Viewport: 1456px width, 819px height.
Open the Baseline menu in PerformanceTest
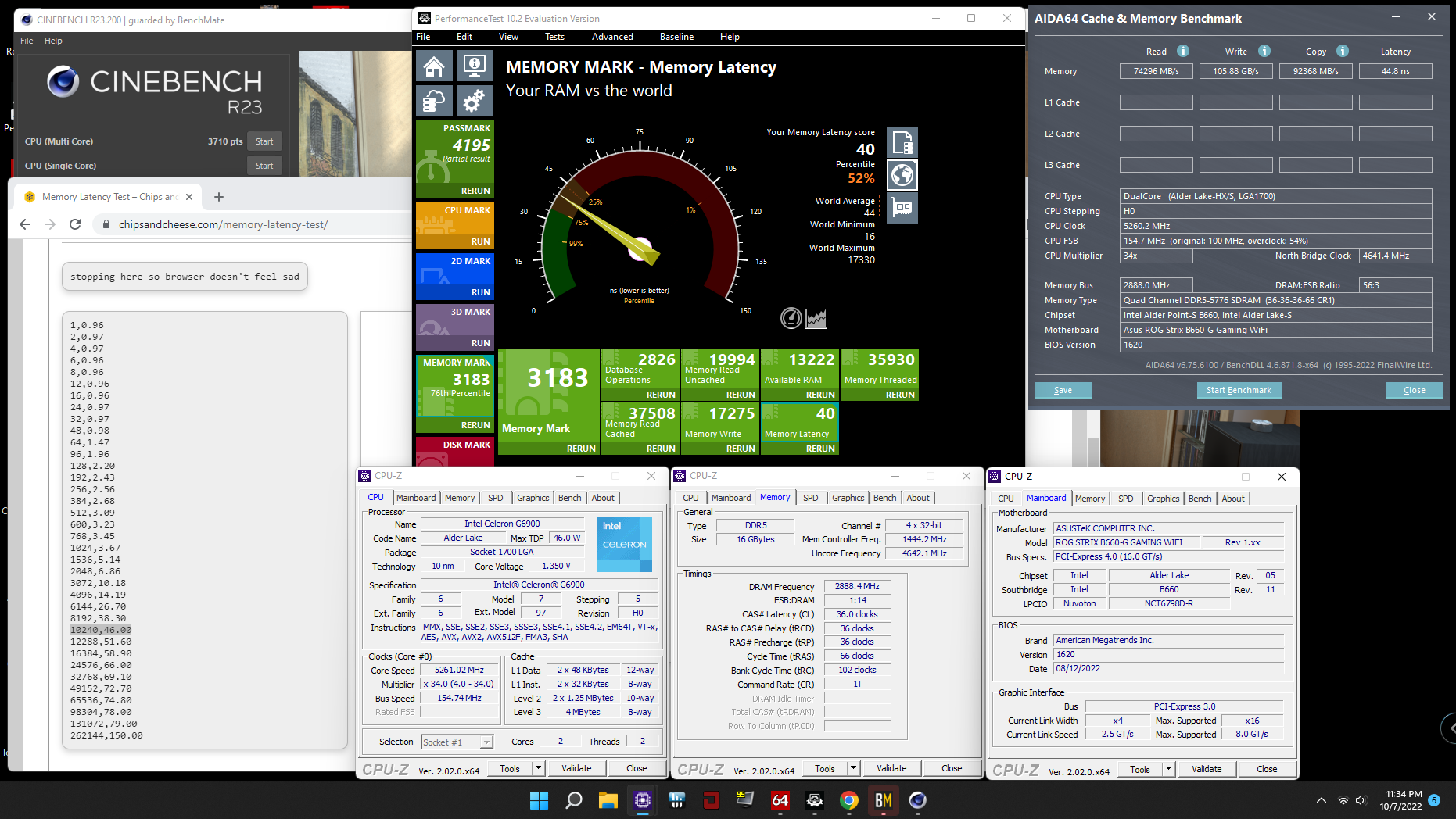pyautogui.click(x=676, y=37)
